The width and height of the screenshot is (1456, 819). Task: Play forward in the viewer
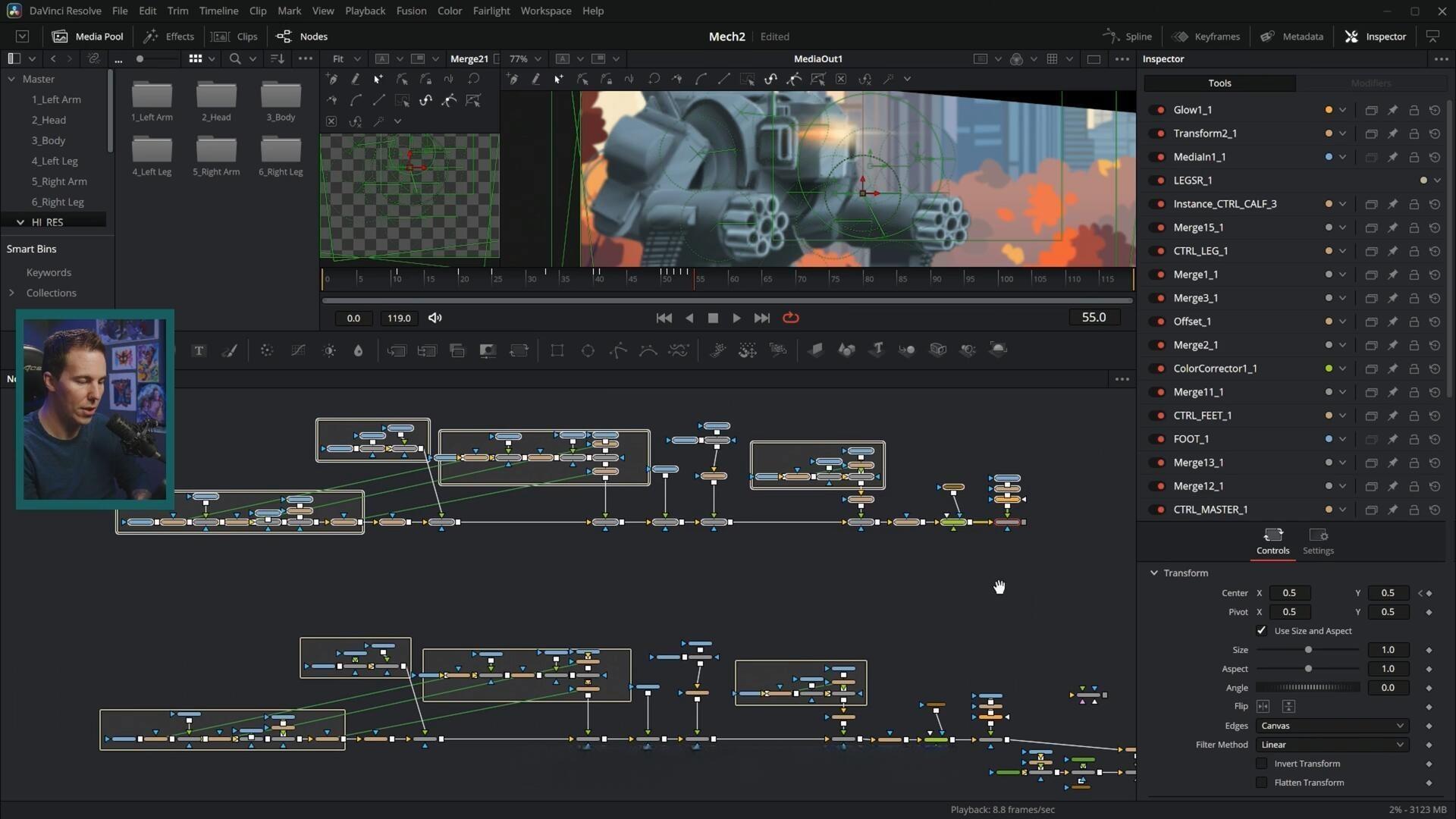(736, 318)
